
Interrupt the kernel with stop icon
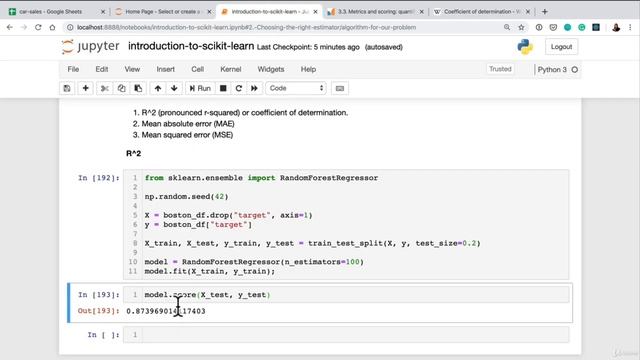tap(223, 88)
